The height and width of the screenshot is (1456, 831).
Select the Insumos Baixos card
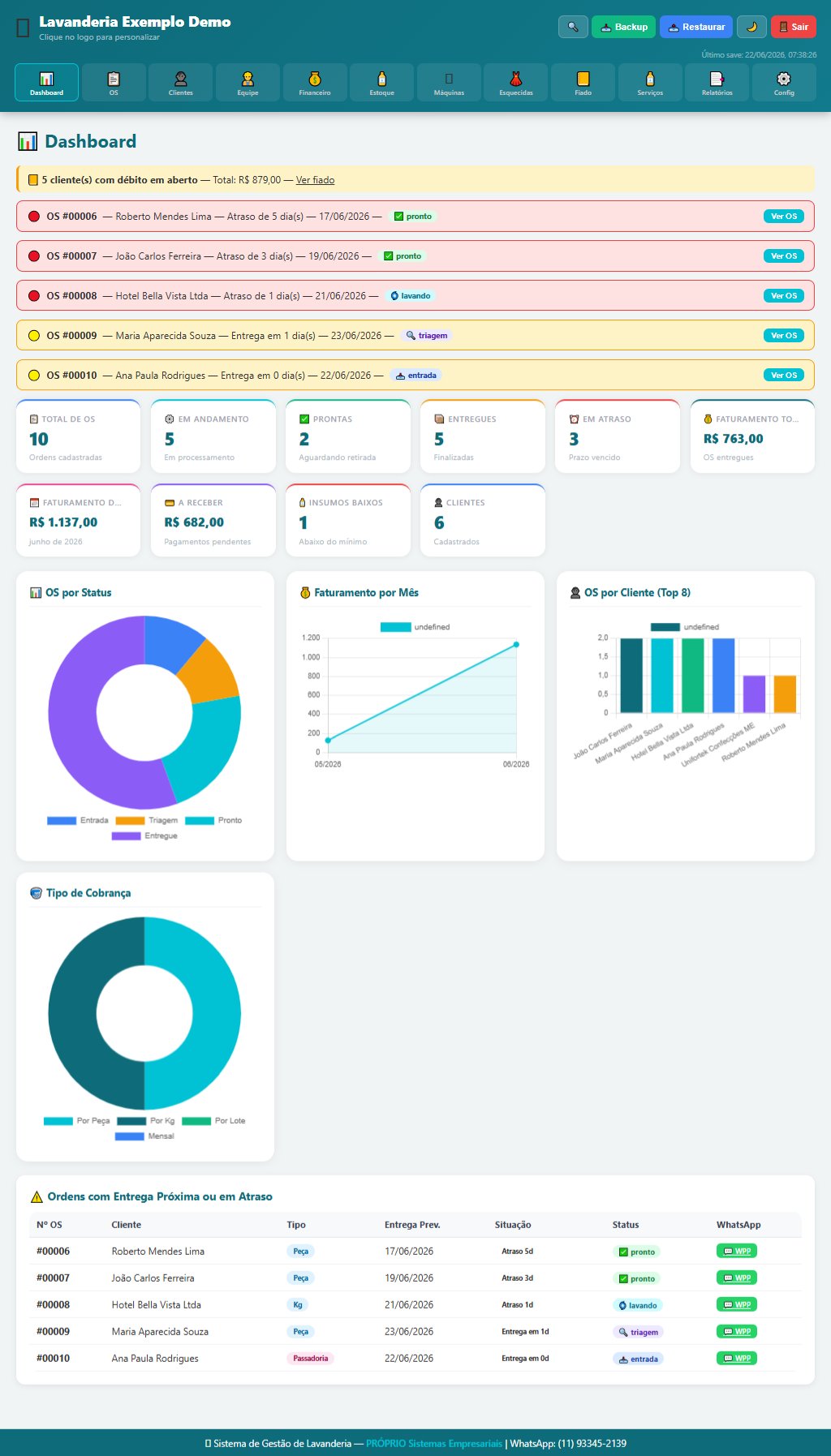pos(348,520)
